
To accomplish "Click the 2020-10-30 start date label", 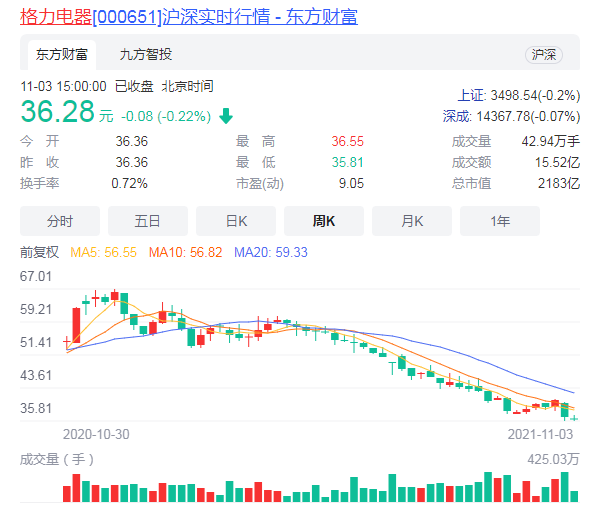I will (96, 434).
